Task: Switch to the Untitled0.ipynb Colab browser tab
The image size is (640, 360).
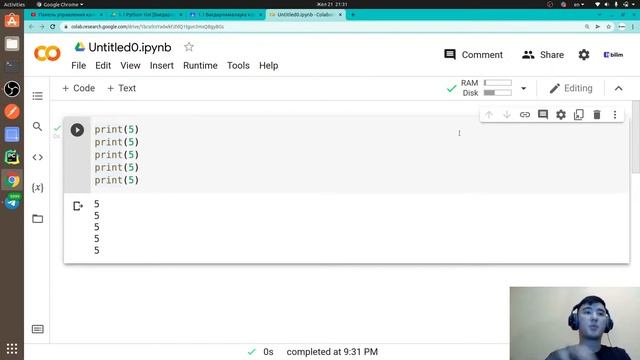Action: click(x=305, y=15)
